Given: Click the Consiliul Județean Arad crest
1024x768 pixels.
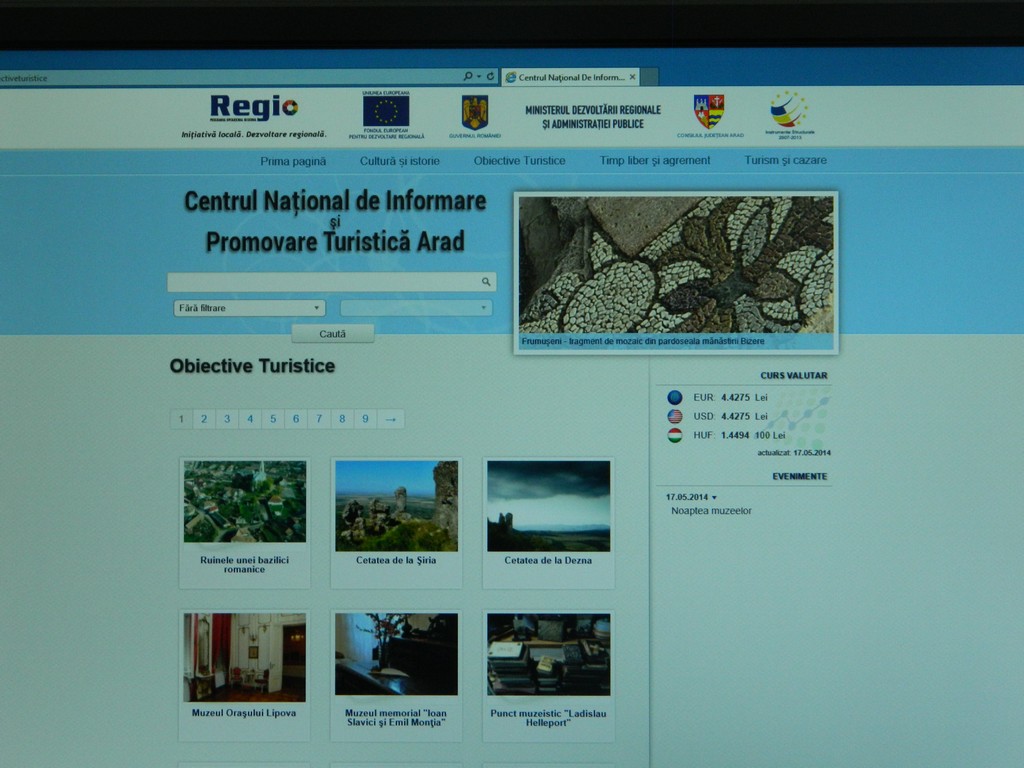Looking at the screenshot, I should point(709,110).
